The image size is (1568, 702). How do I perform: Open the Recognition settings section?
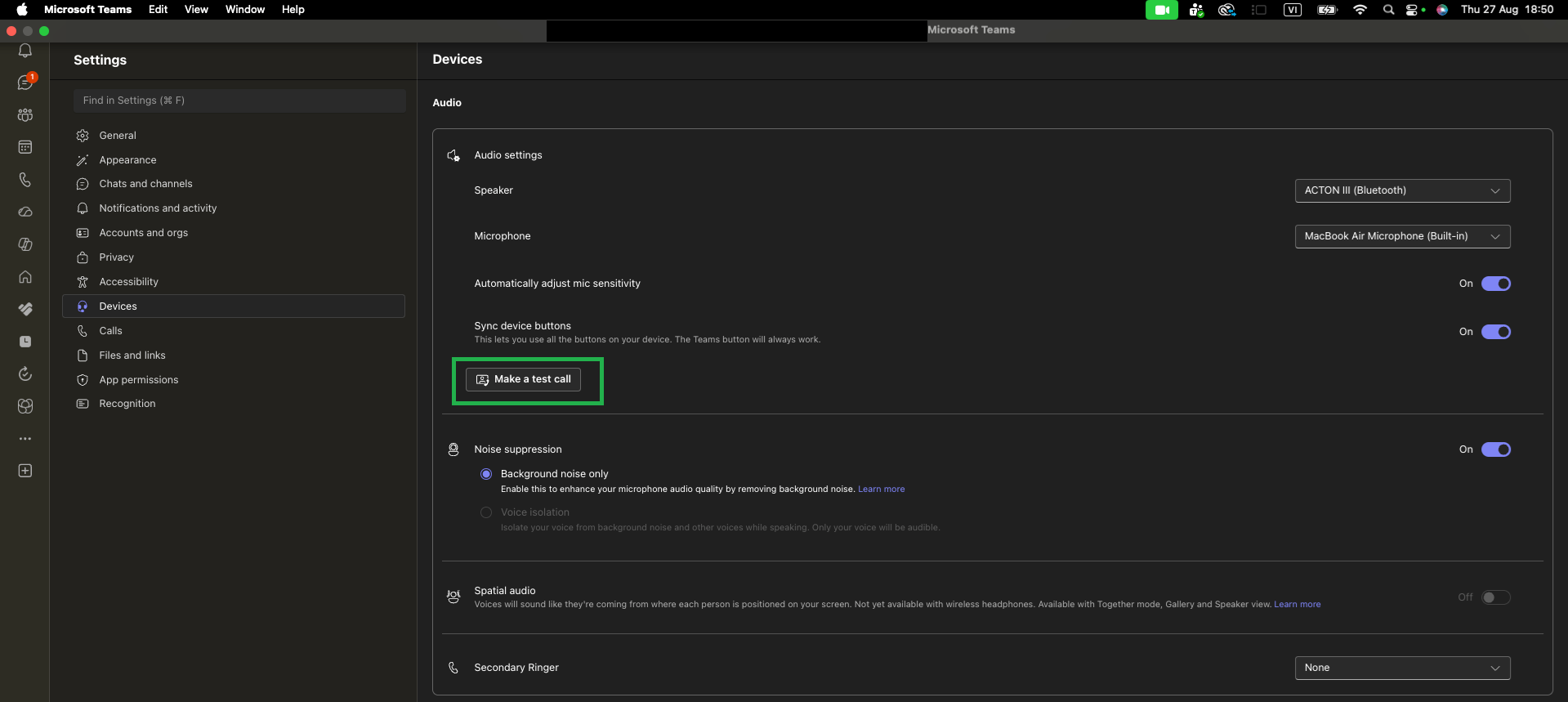234,404
